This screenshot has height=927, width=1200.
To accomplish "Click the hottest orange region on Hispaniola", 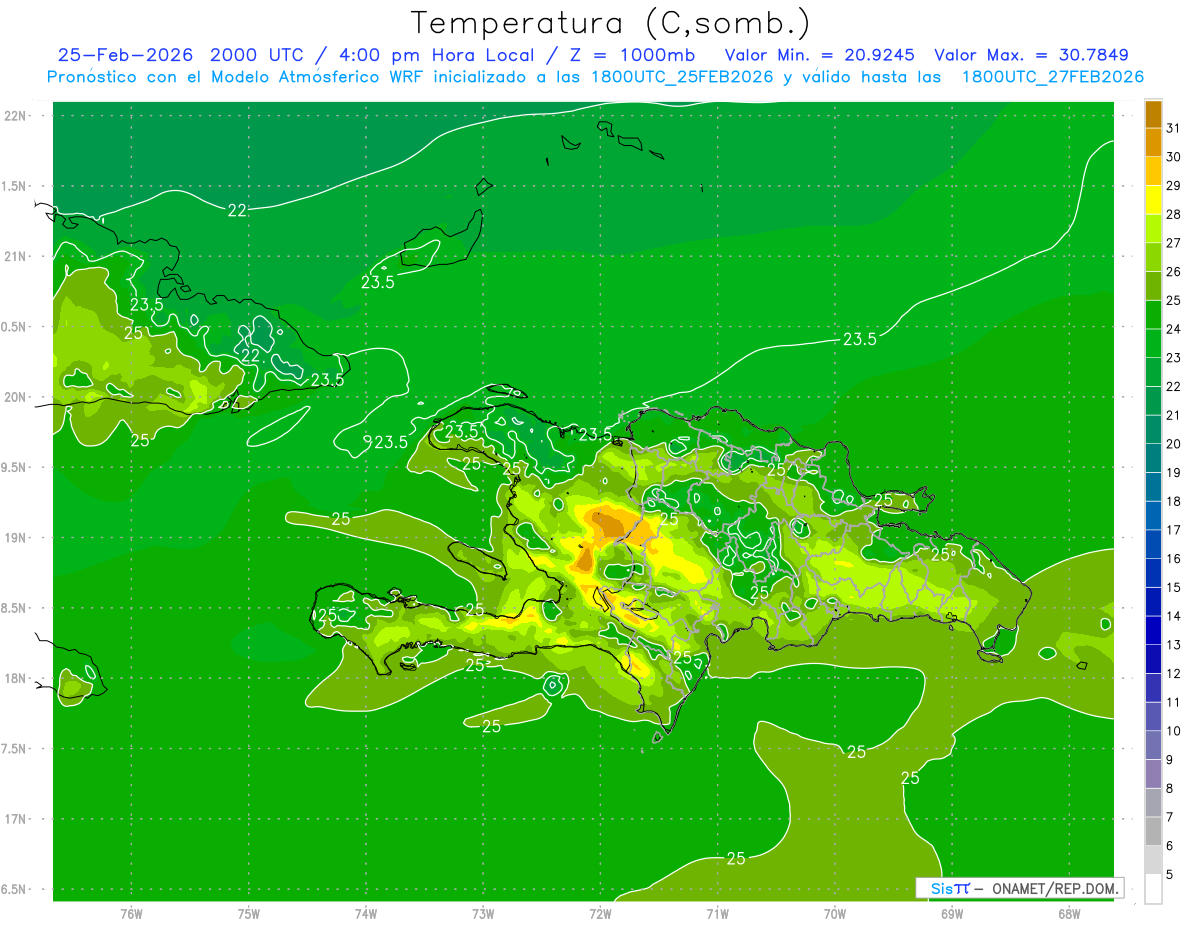I will click(x=608, y=522).
